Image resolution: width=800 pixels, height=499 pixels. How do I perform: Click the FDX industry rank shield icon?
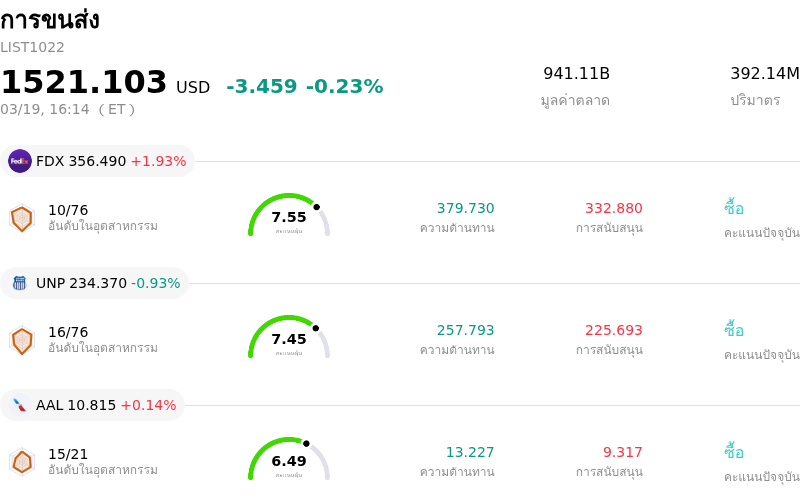tap(22, 218)
